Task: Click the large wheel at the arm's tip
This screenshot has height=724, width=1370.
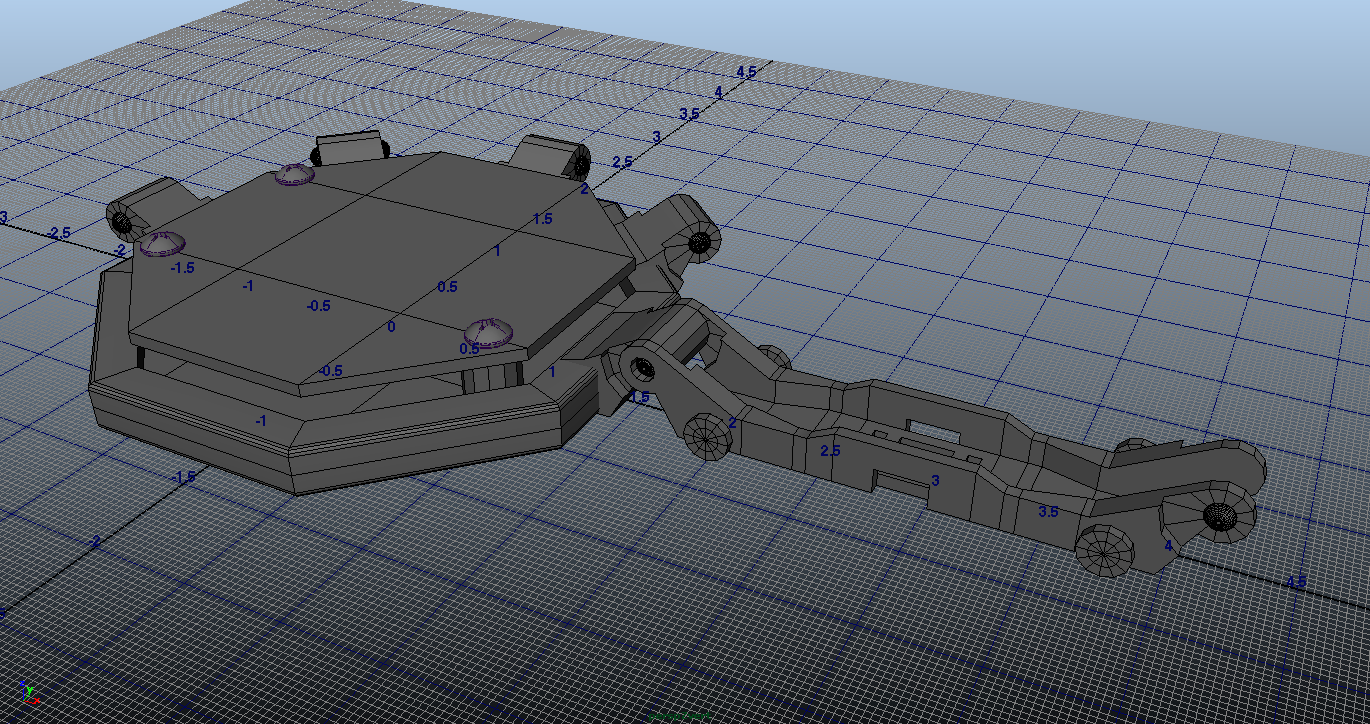Action: point(1221,515)
